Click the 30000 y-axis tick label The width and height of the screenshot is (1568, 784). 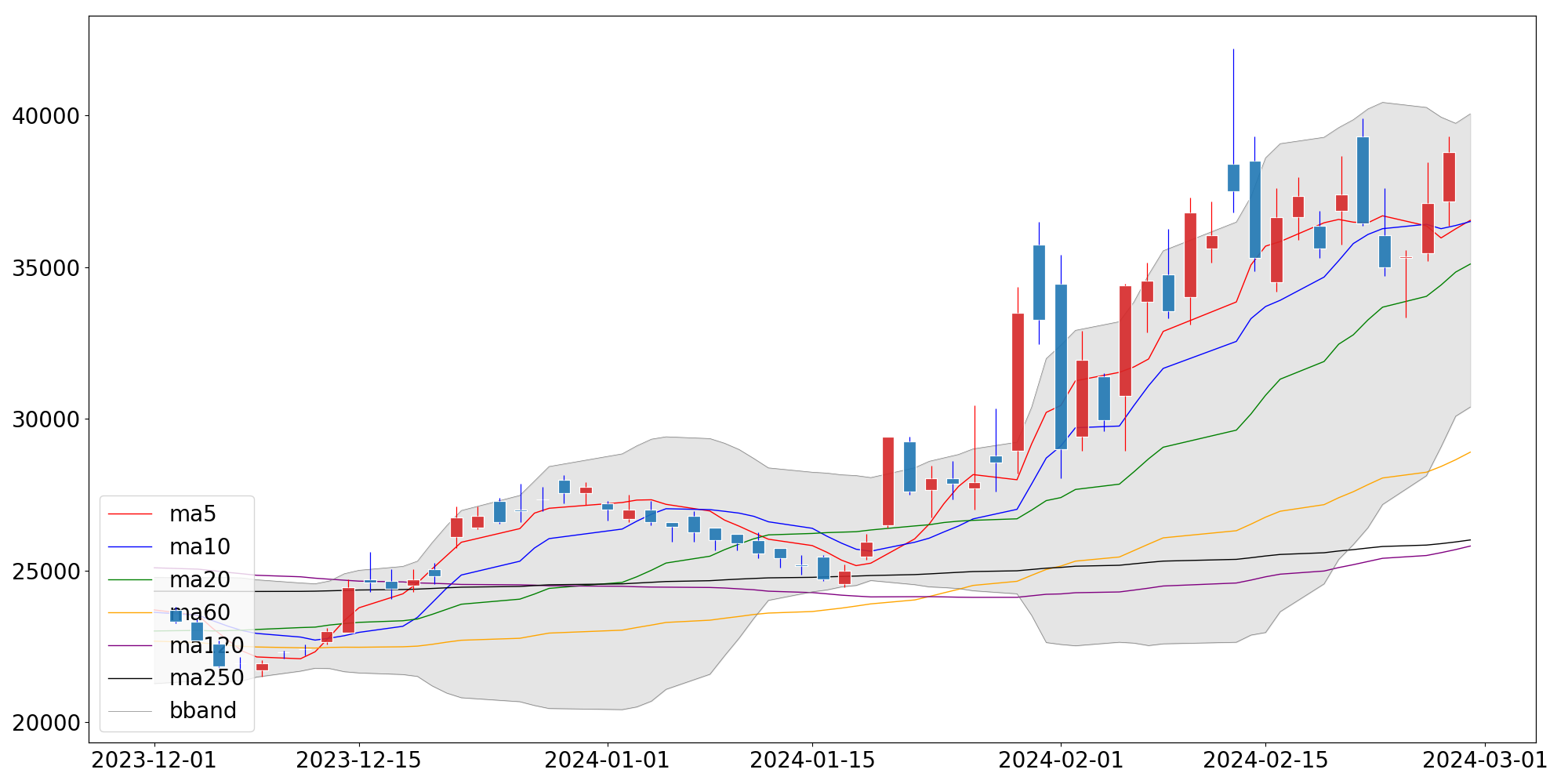pyautogui.click(x=46, y=419)
